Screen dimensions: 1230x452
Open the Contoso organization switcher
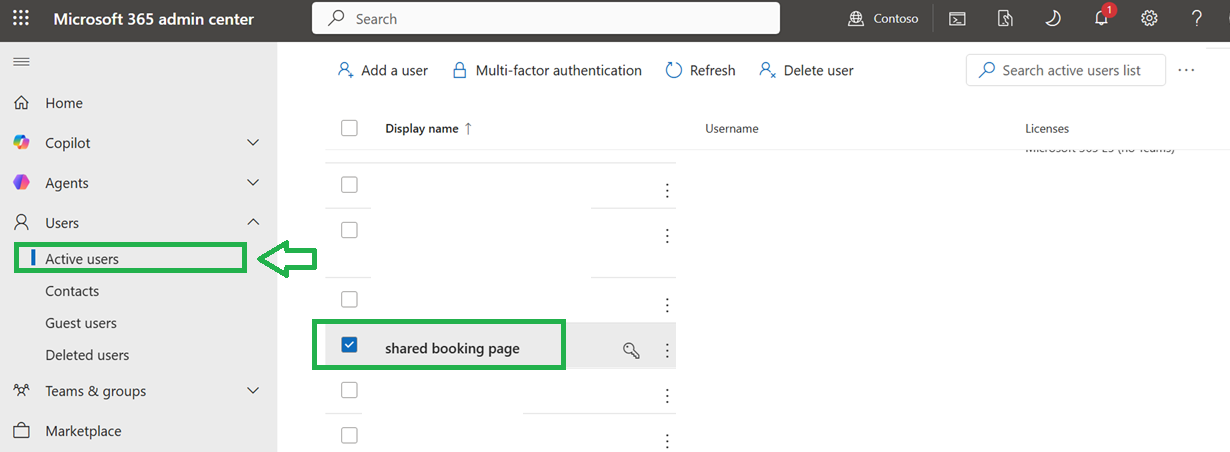pyautogui.click(x=883, y=19)
